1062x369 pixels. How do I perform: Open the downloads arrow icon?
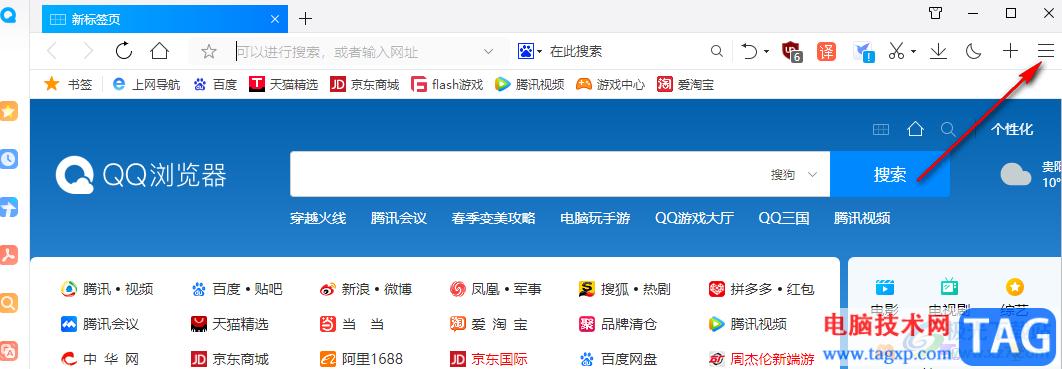pyautogui.click(x=938, y=51)
